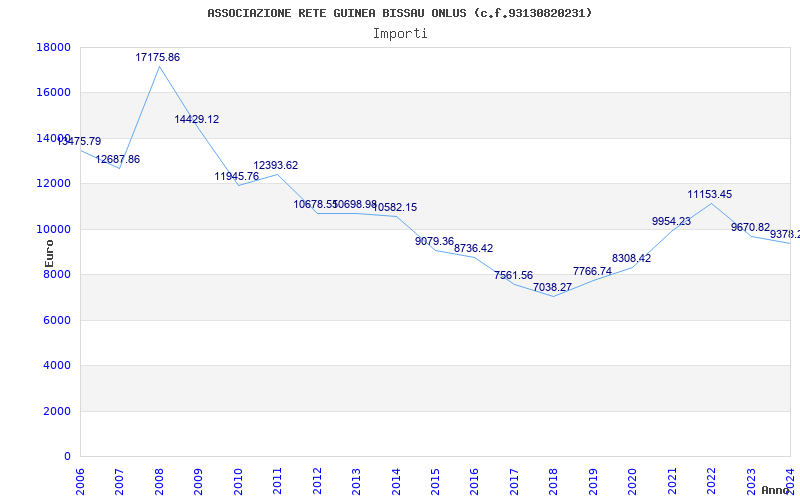800x500 pixels.
Task: Click the 2022 x-axis year label
Action: point(713,481)
